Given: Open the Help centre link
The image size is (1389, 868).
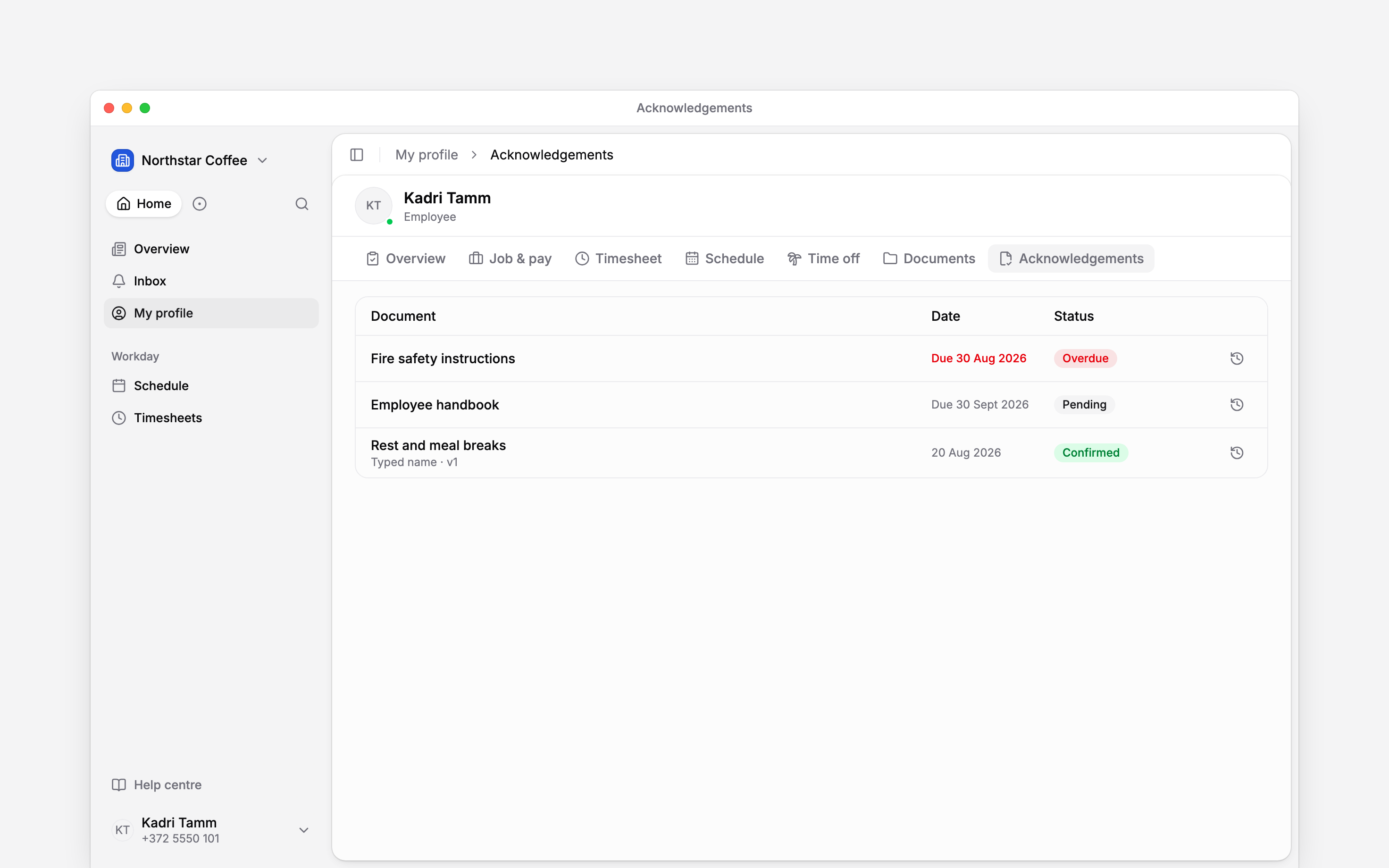Looking at the screenshot, I should [157, 785].
